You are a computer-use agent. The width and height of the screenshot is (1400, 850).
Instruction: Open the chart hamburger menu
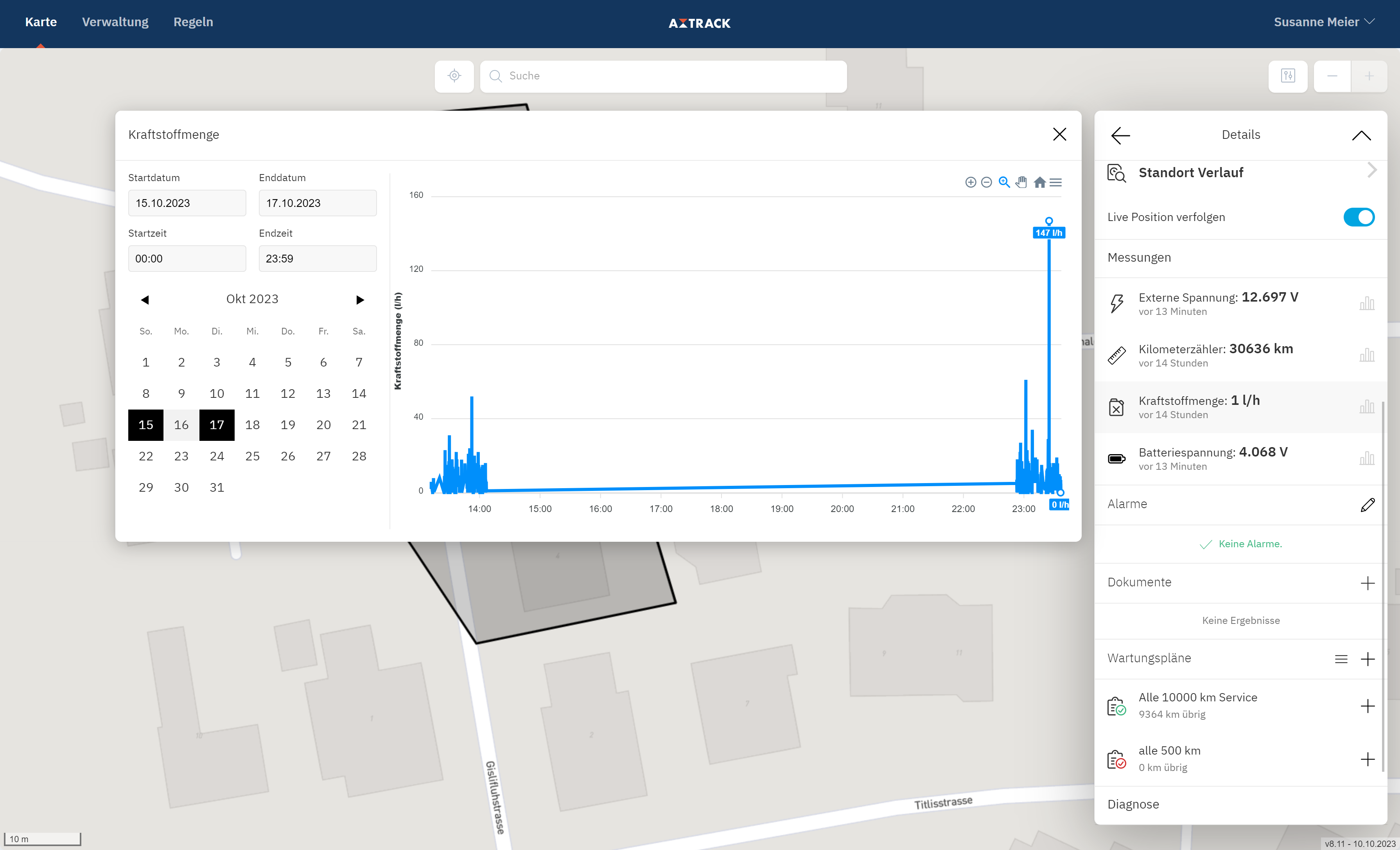click(1056, 182)
